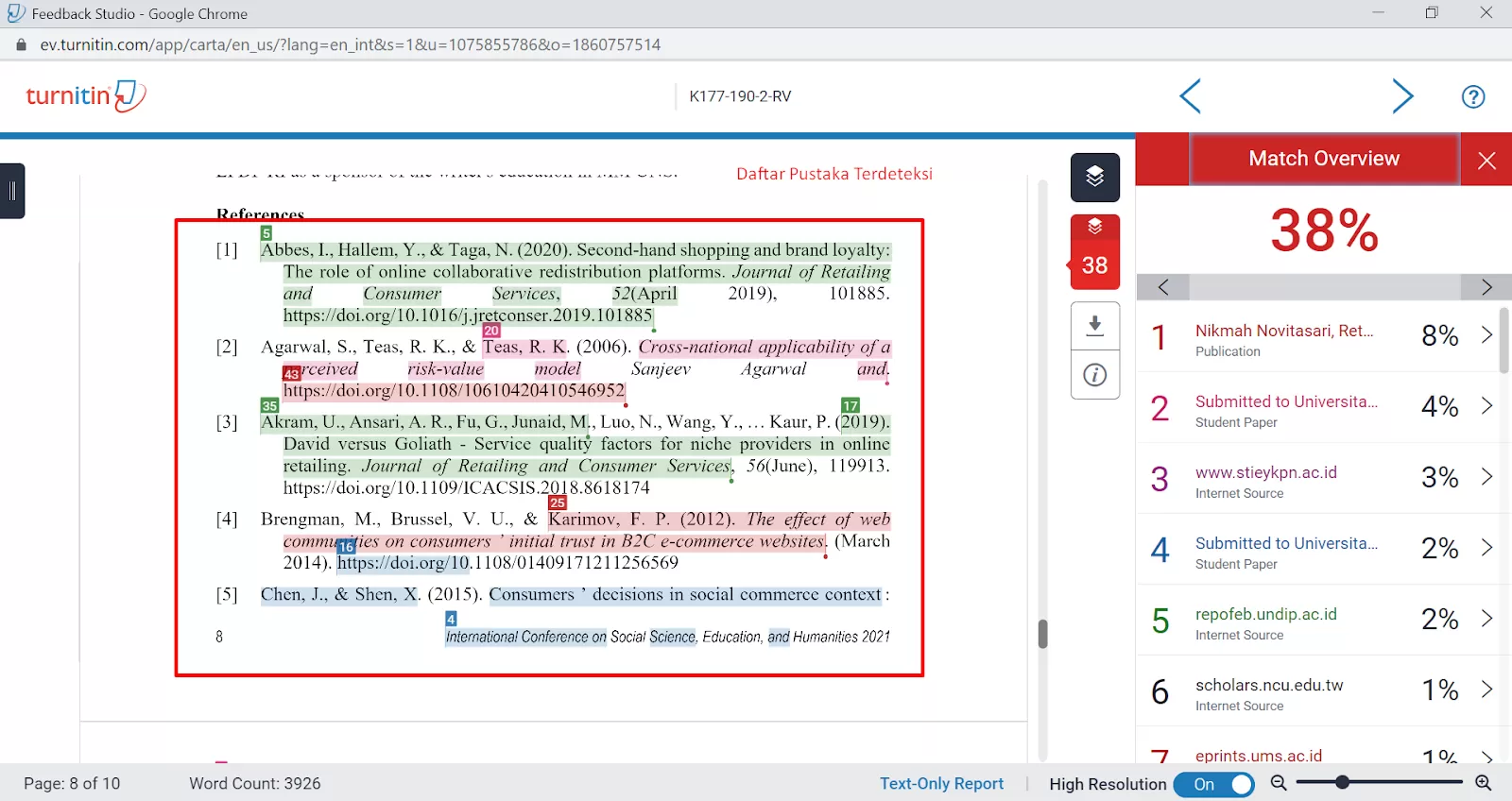Select the Match Overview header tab

pyautogui.click(x=1323, y=159)
